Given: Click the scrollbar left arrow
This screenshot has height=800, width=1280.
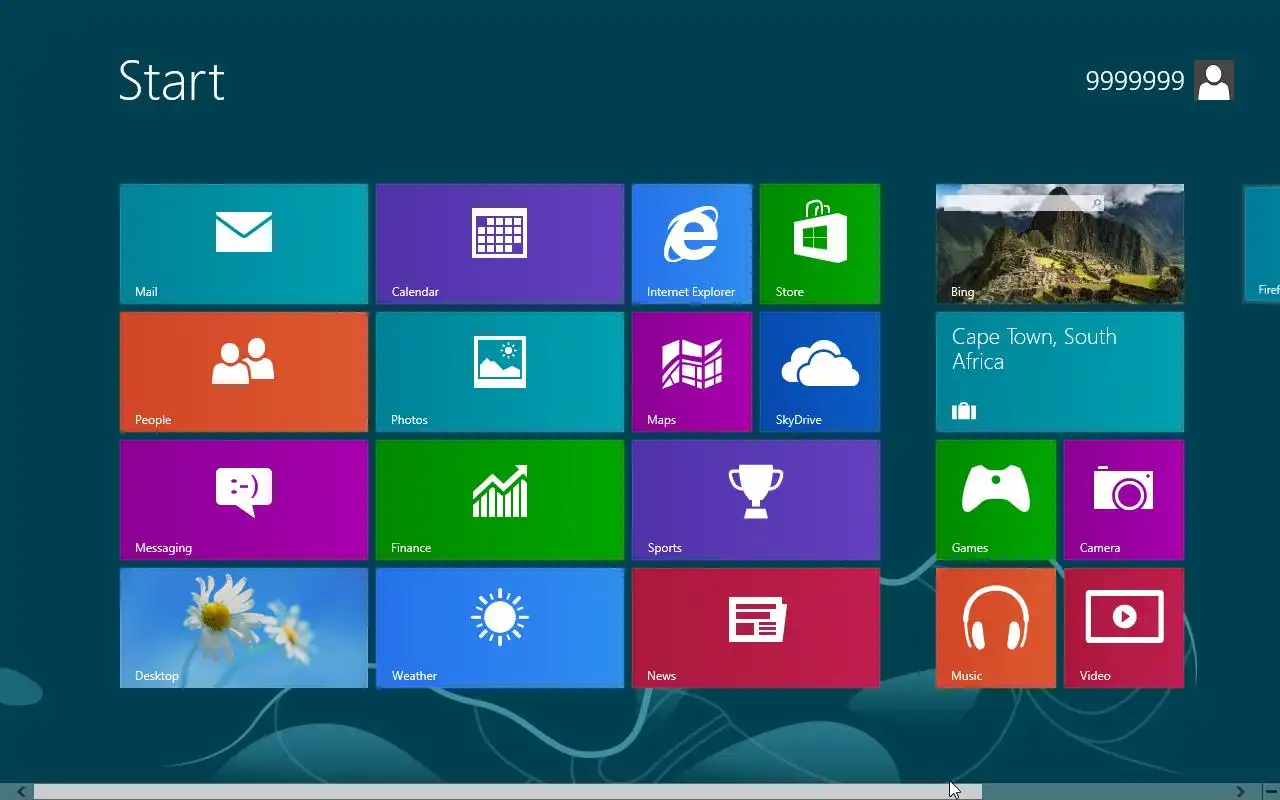Looking at the screenshot, I should coord(20,792).
